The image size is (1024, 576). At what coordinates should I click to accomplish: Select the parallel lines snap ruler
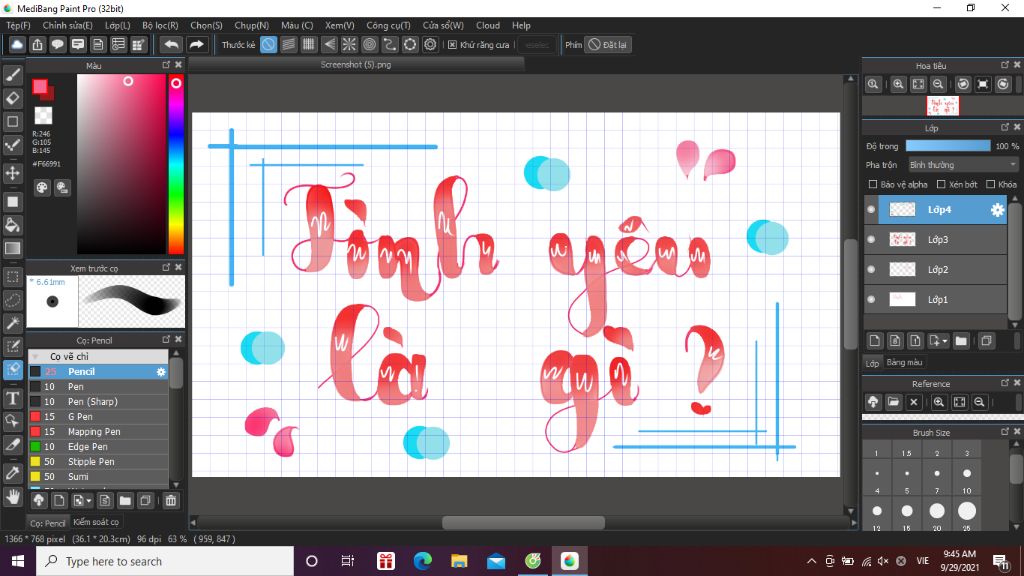[289, 44]
